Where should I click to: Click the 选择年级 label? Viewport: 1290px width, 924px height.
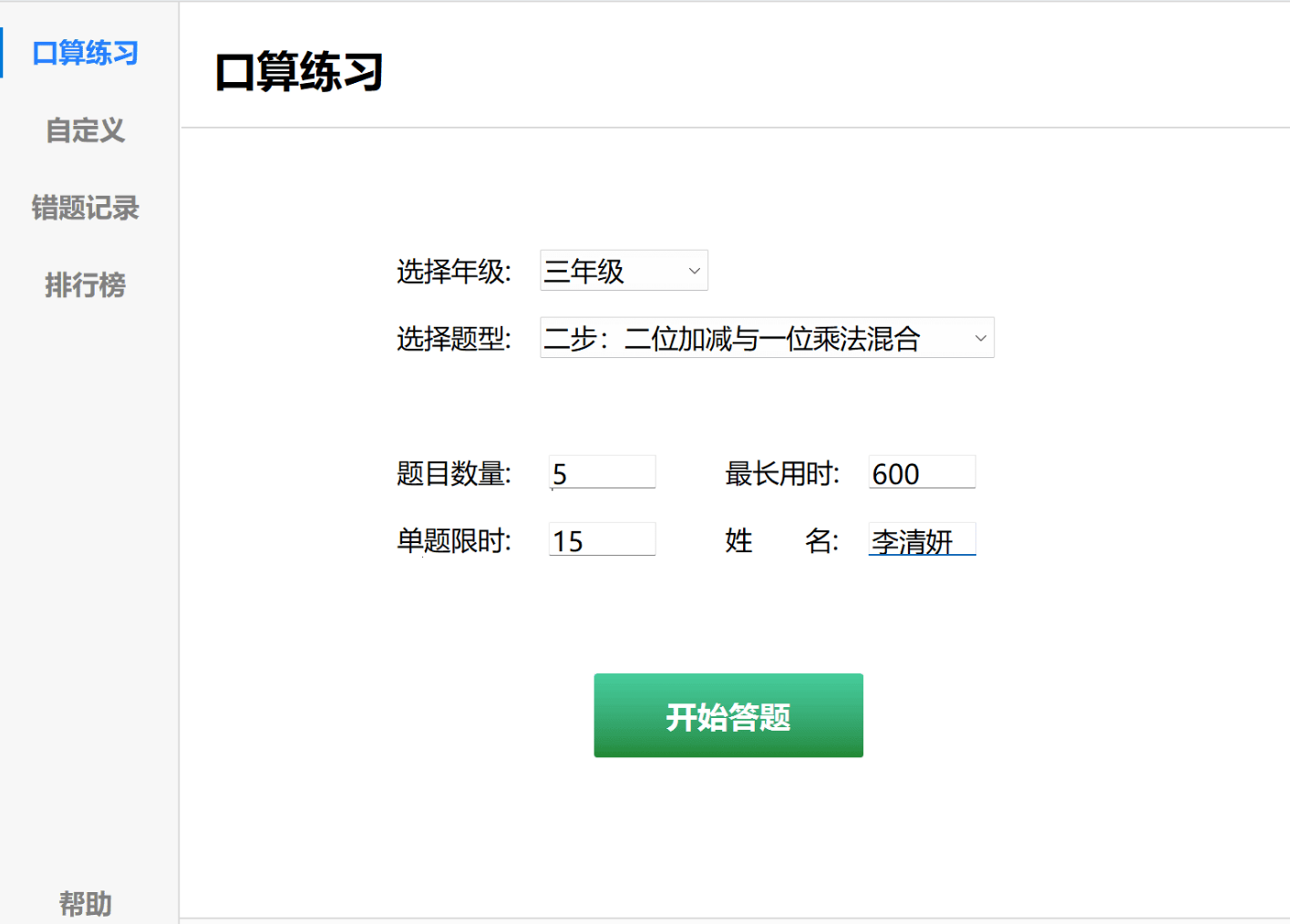pos(453,272)
